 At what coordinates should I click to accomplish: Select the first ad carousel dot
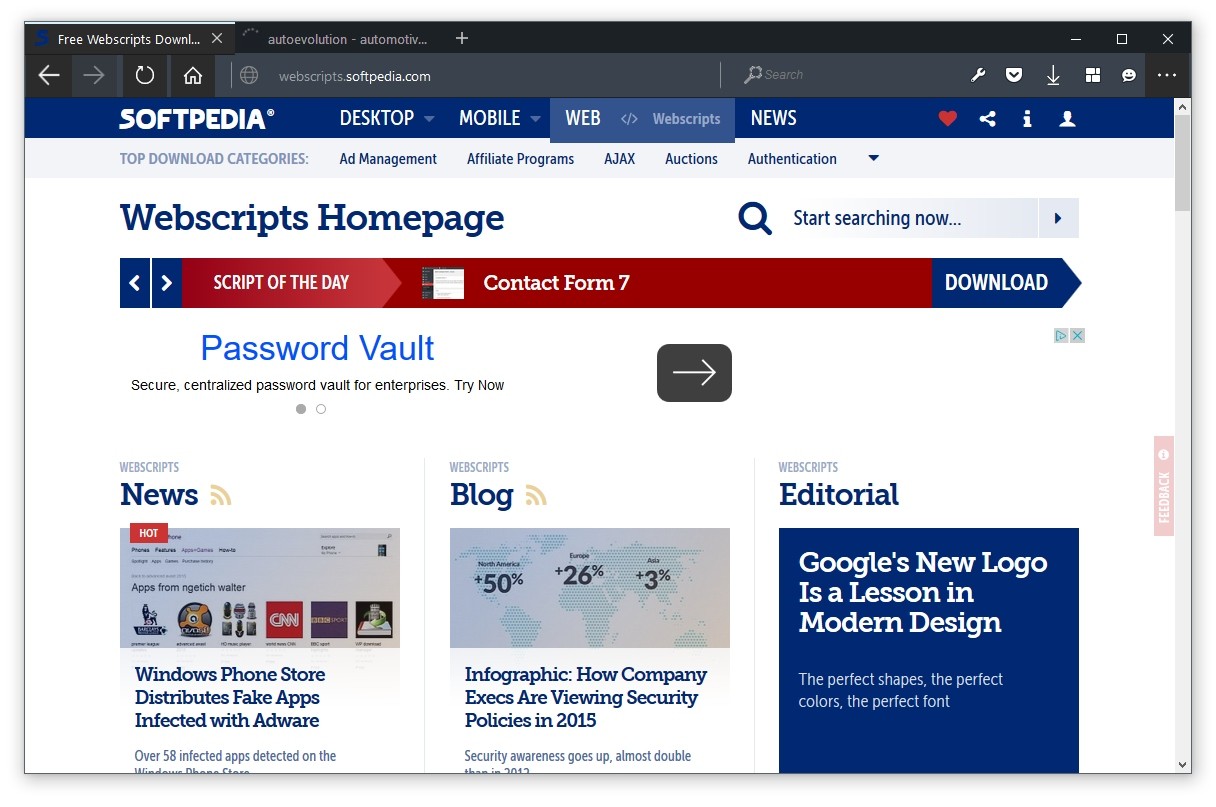pos(301,409)
